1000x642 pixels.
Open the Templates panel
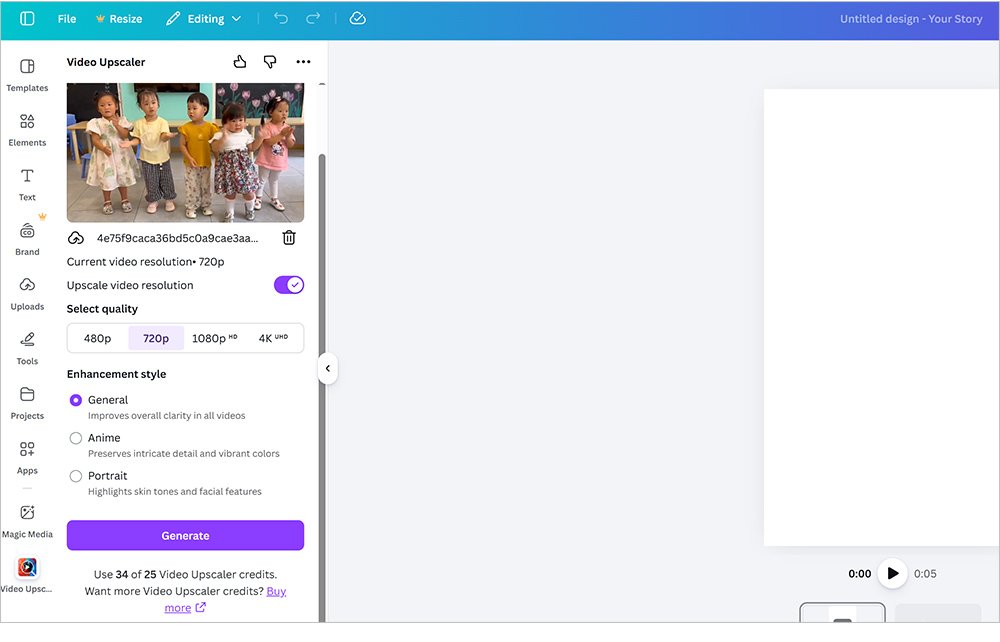click(27, 73)
